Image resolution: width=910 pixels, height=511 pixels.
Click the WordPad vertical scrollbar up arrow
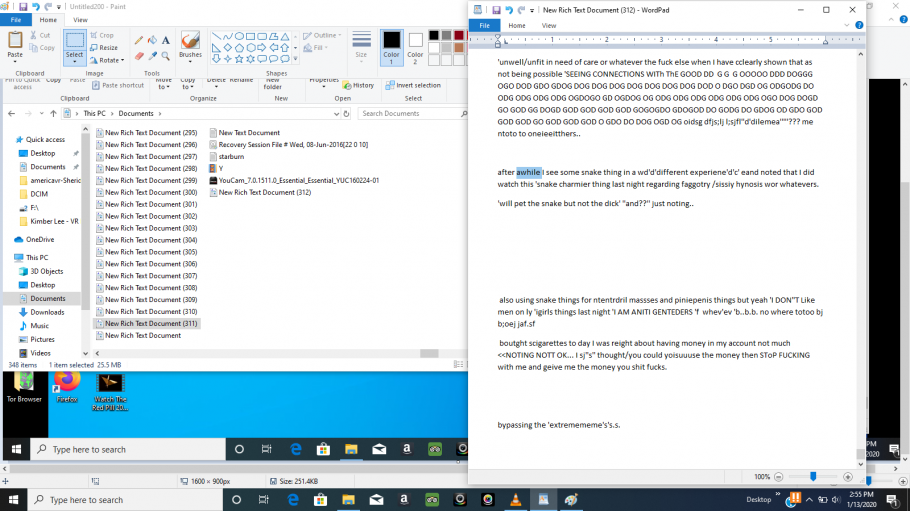tap(860, 54)
